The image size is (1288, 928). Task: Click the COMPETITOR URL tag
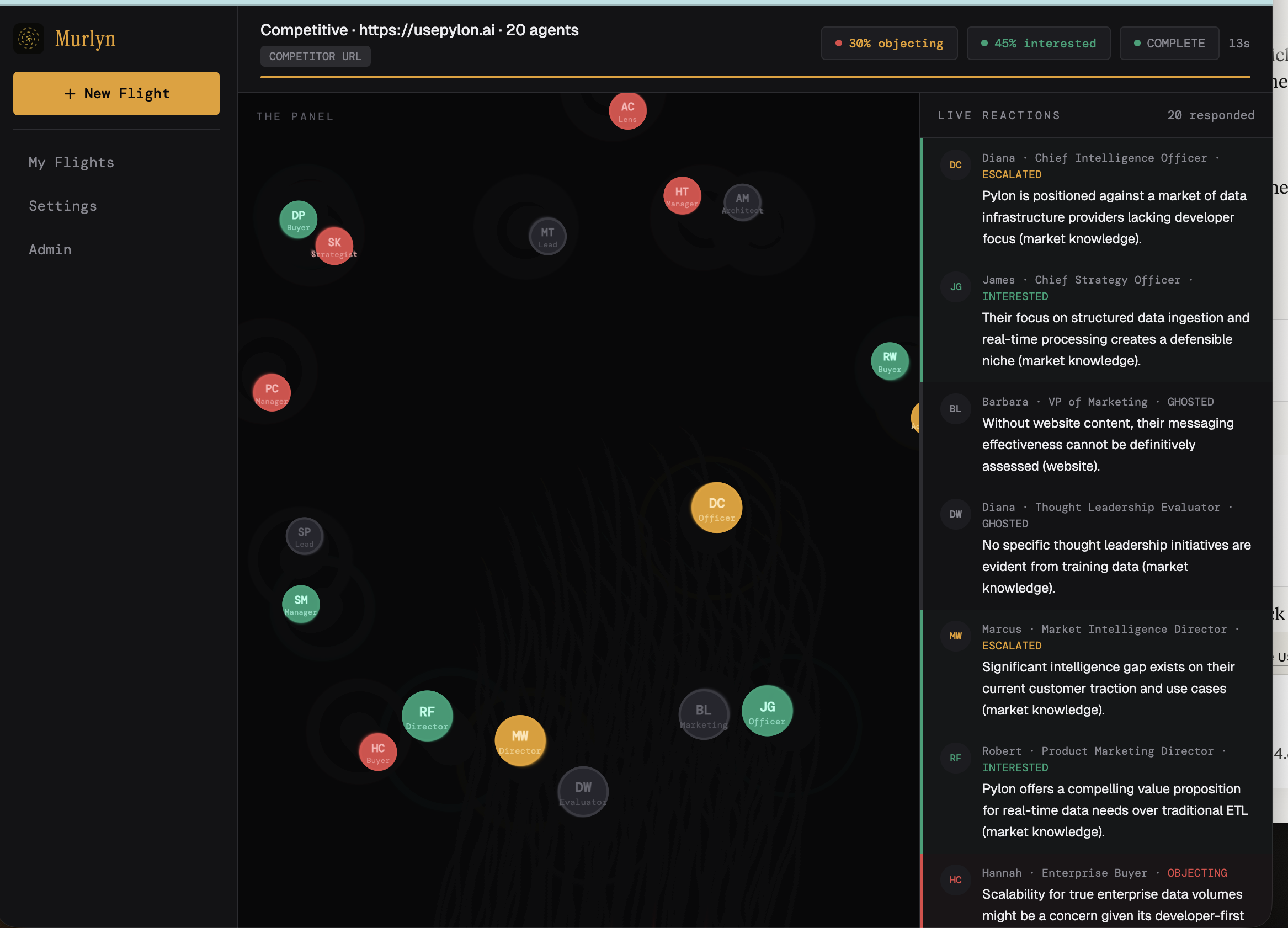click(315, 56)
